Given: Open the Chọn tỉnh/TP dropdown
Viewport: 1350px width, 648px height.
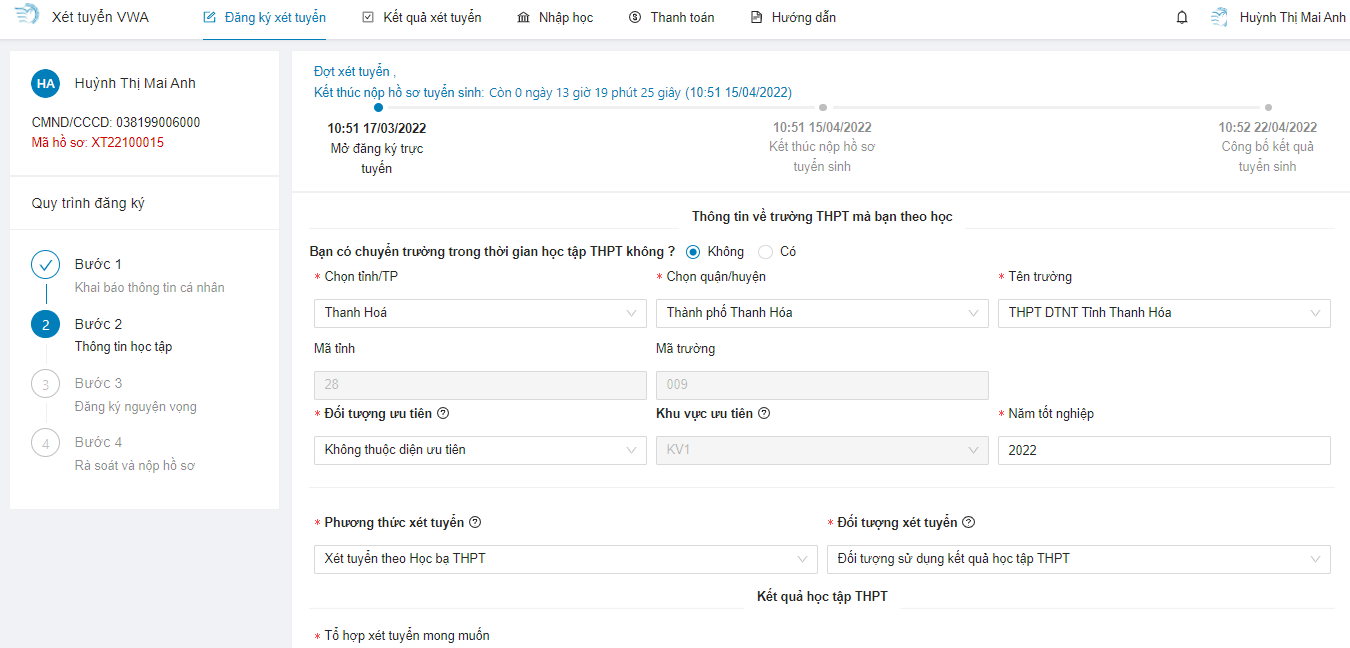Looking at the screenshot, I should tap(480, 313).
